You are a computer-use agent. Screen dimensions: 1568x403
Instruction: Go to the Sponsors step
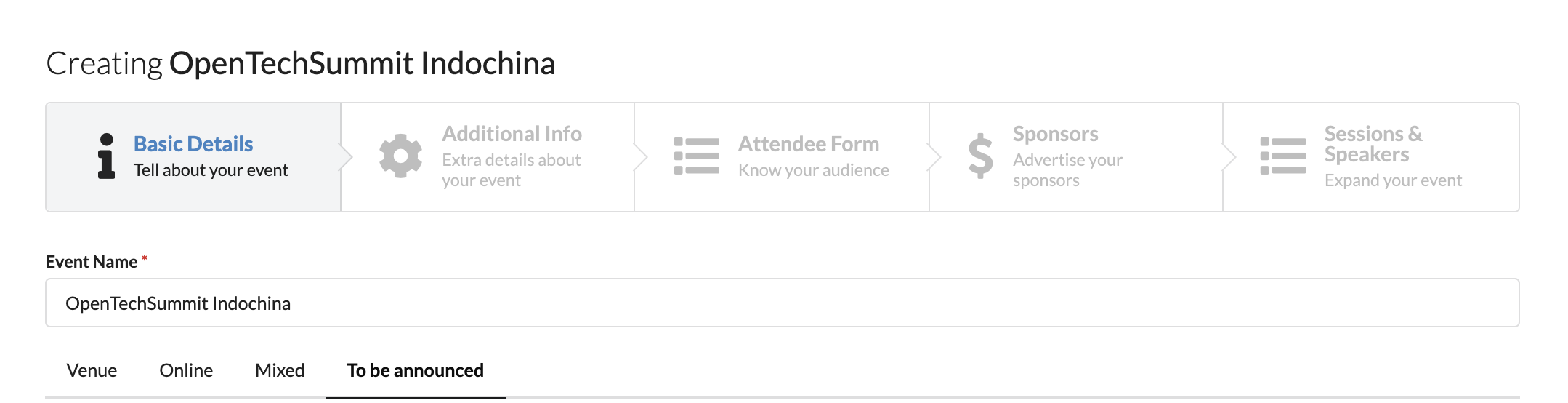[x=1076, y=157]
